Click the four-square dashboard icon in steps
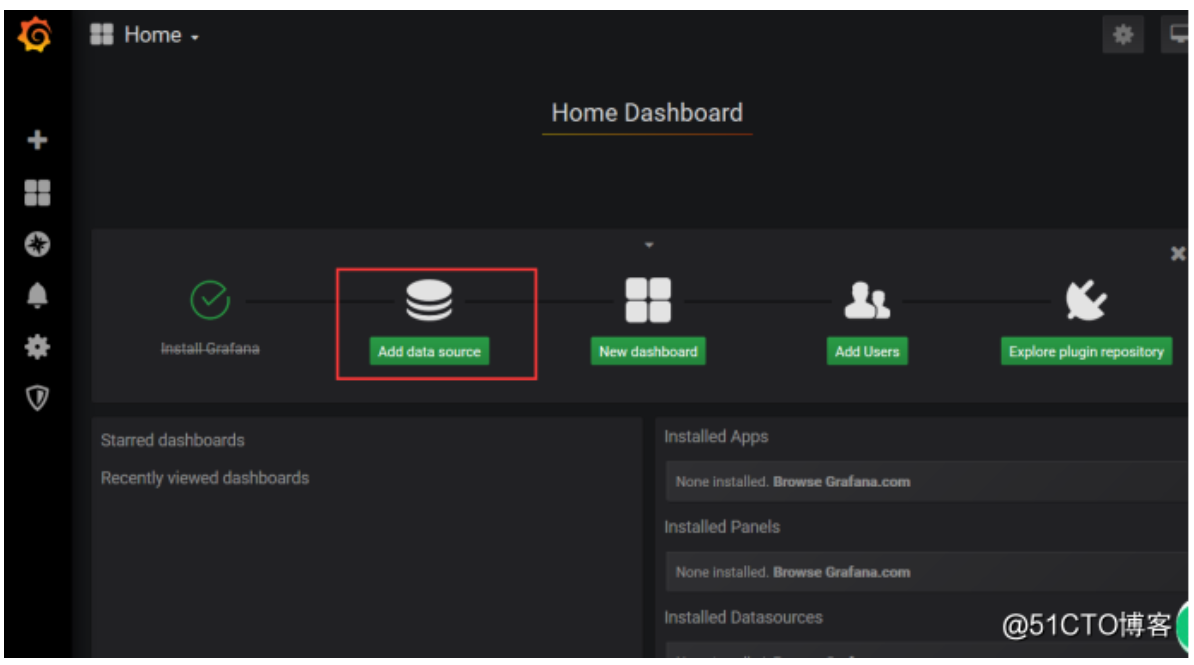 coord(648,300)
